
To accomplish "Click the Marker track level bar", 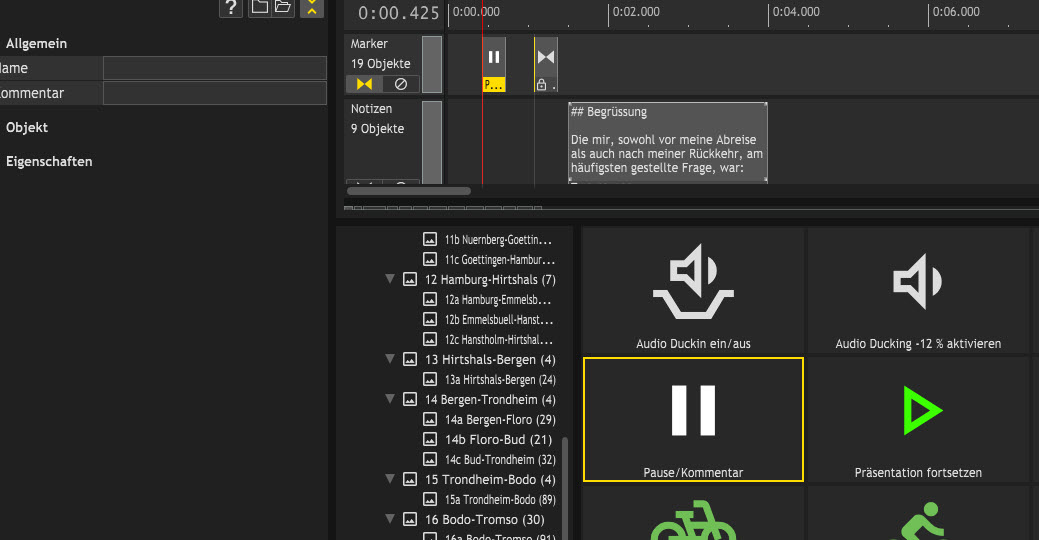I will pos(432,64).
